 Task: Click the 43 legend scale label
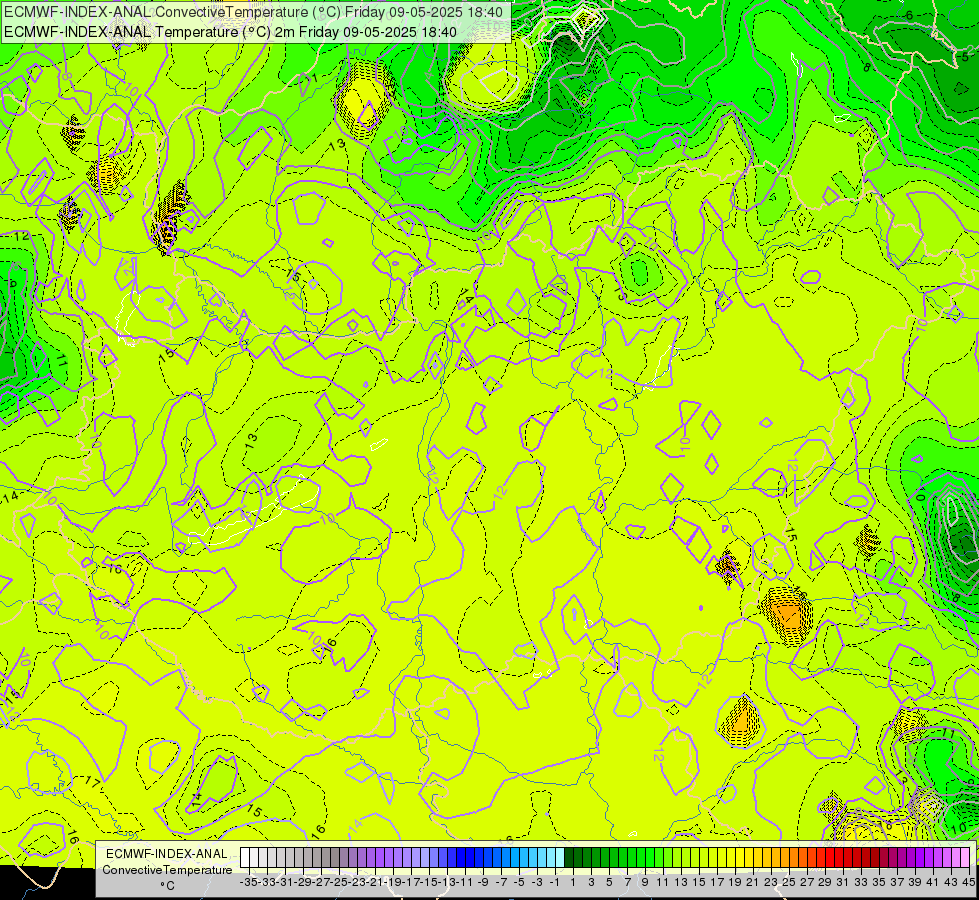(952, 882)
